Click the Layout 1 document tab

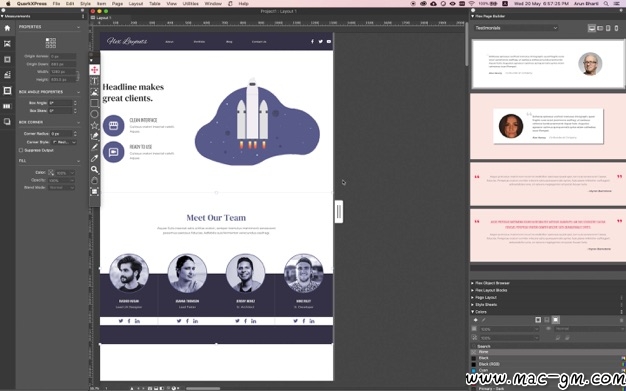(x=103, y=18)
